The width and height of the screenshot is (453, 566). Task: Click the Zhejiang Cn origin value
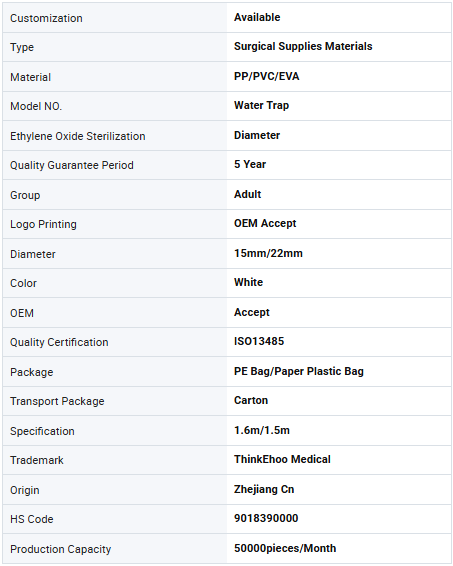264,489
